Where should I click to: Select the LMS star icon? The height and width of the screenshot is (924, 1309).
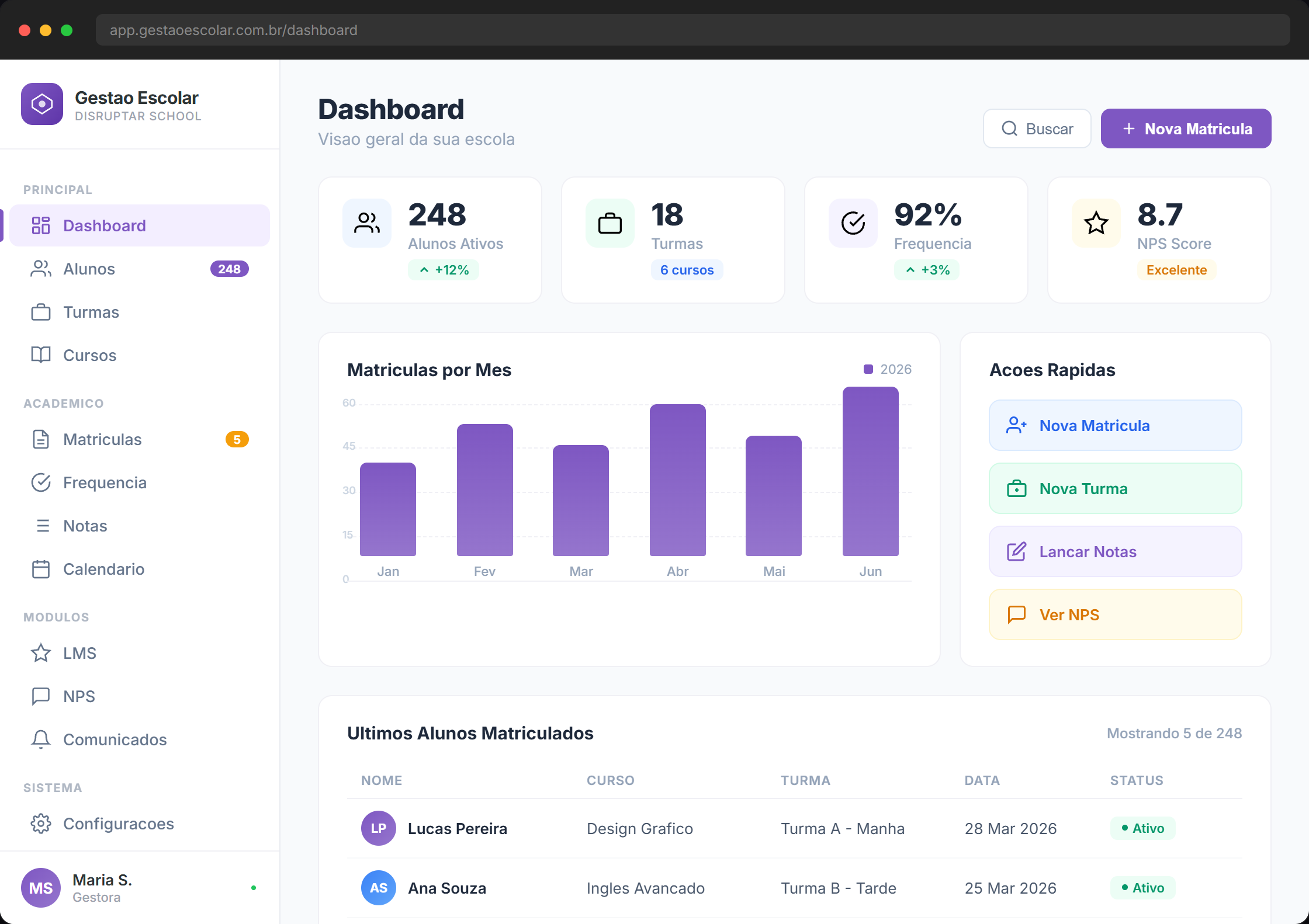pos(40,652)
